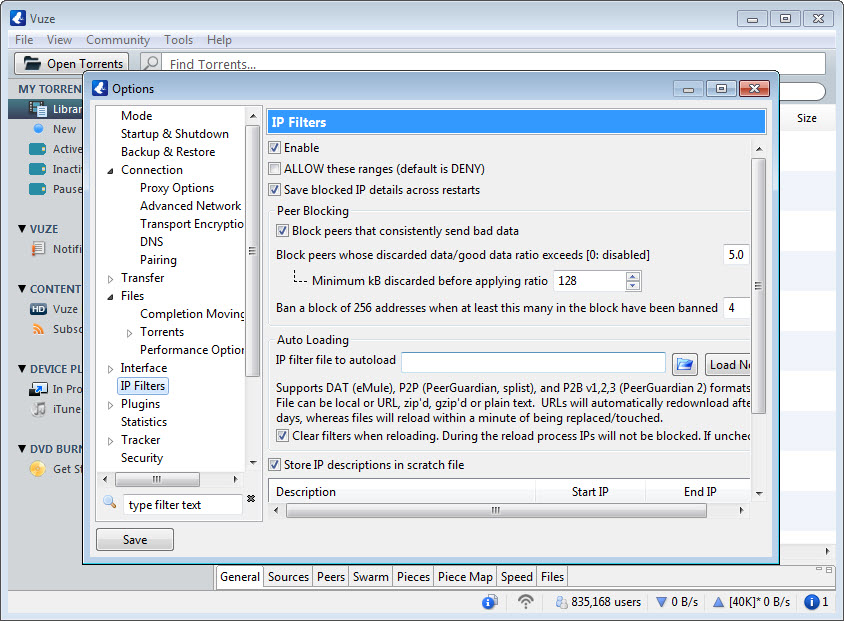The image size is (844, 621).
Task: Click the Load Now button
Action: click(728, 364)
